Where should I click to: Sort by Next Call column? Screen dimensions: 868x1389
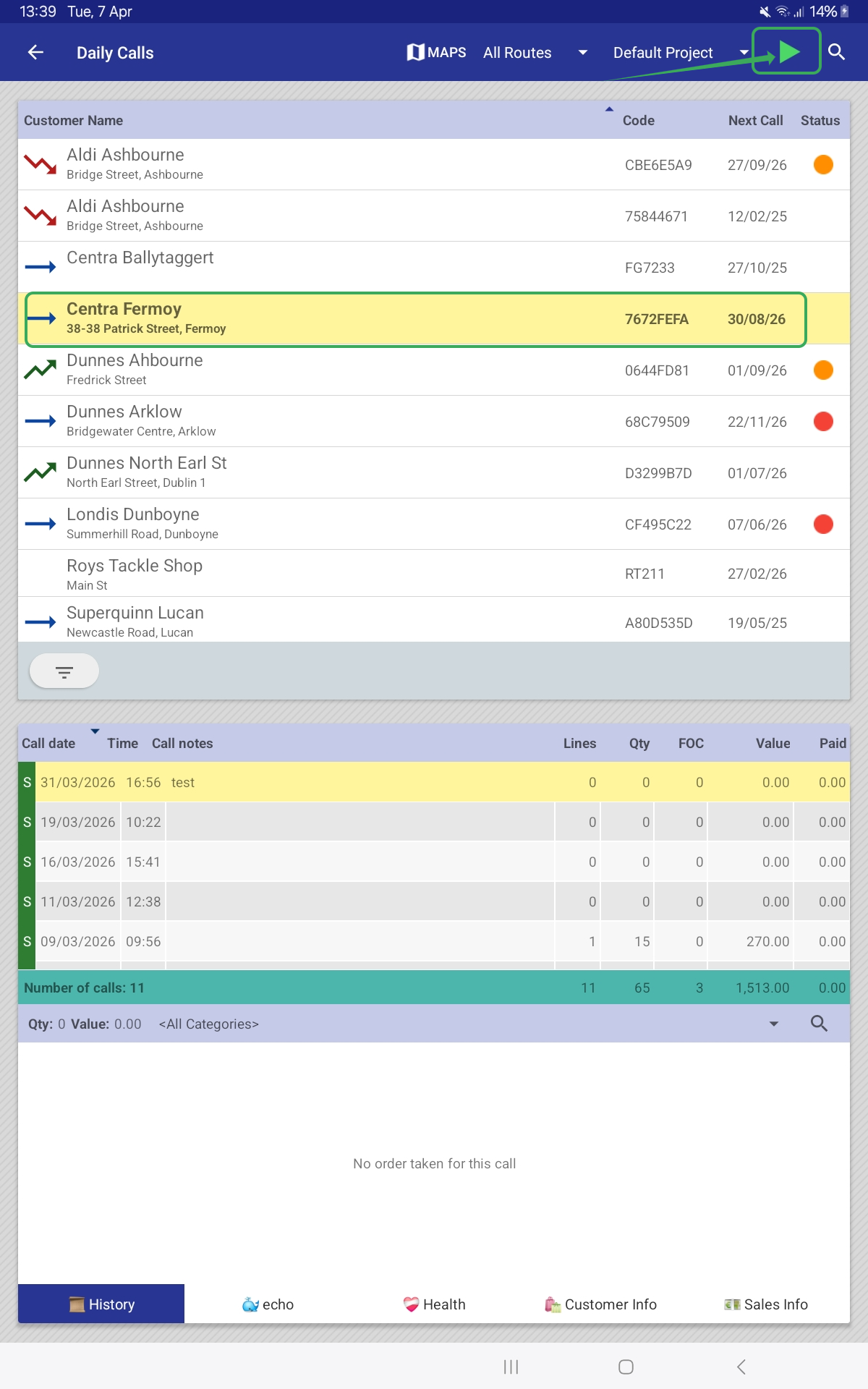click(x=755, y=121)
